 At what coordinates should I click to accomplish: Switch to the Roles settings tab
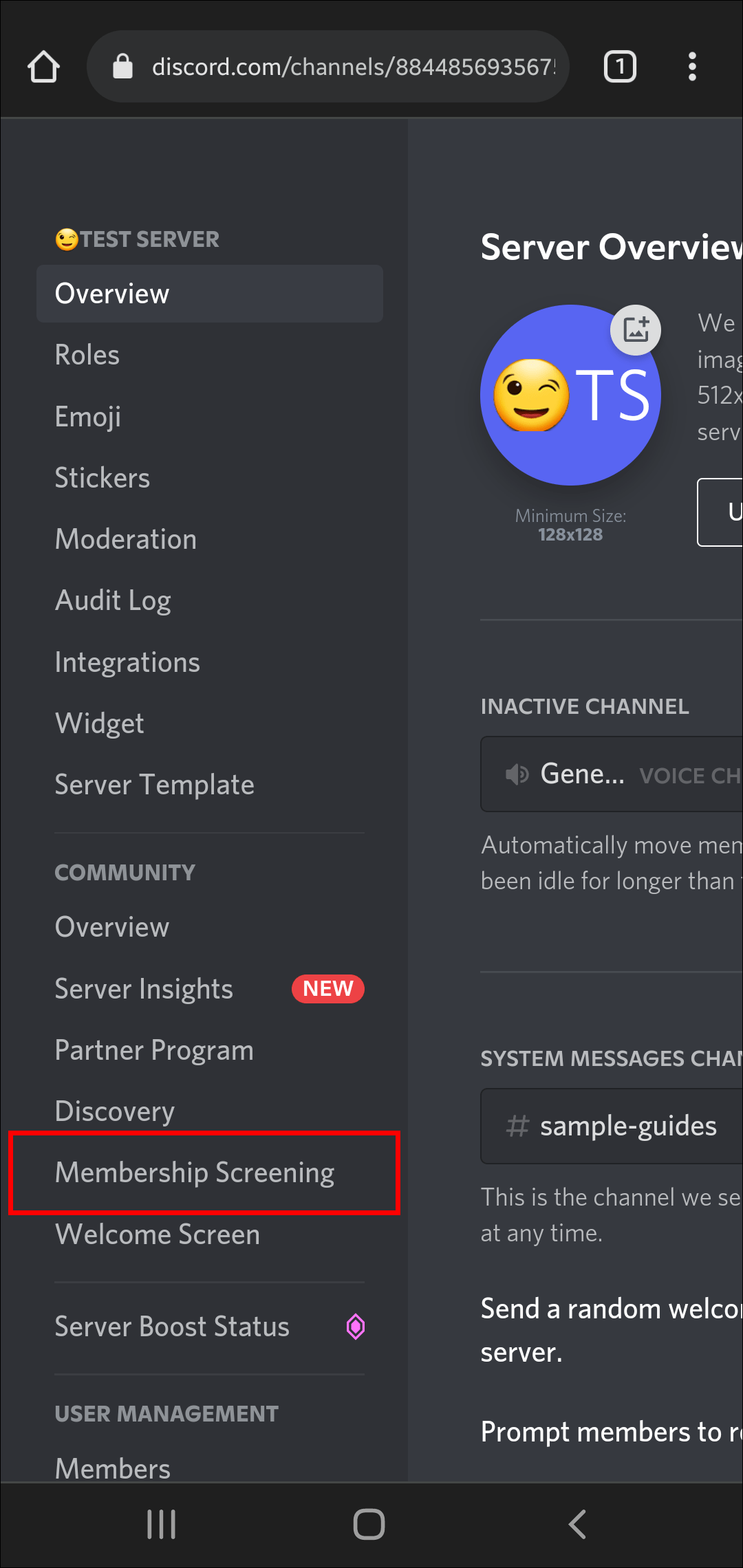click(x=87, y=355)
